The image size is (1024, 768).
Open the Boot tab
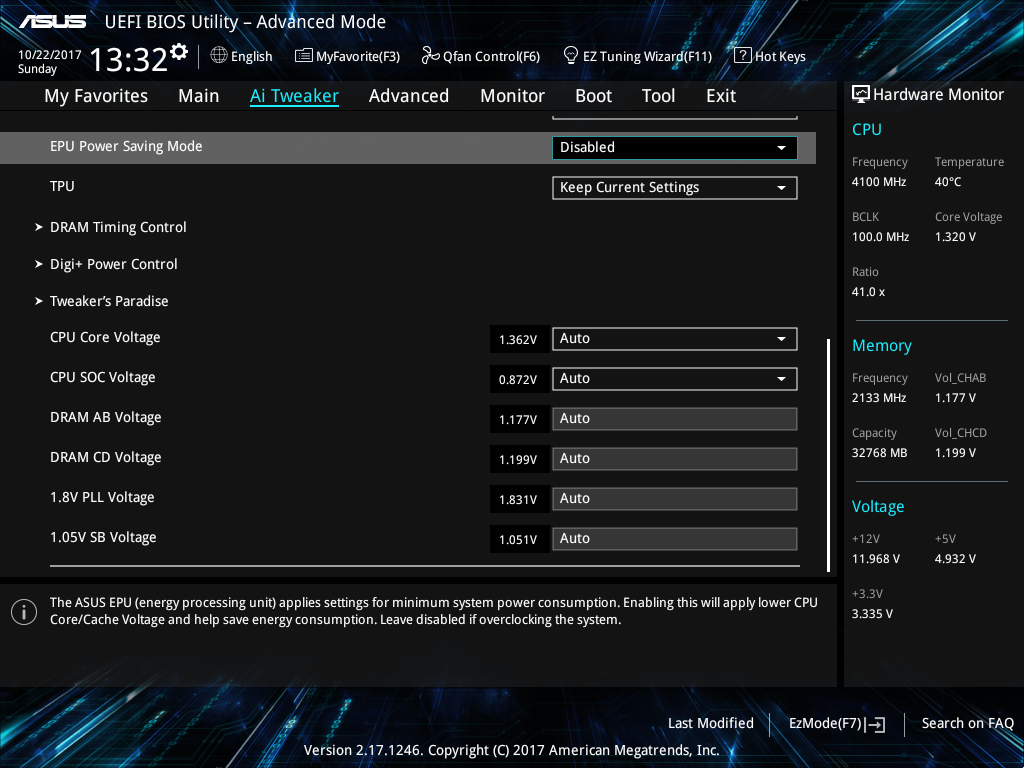[x=594, y=96]
